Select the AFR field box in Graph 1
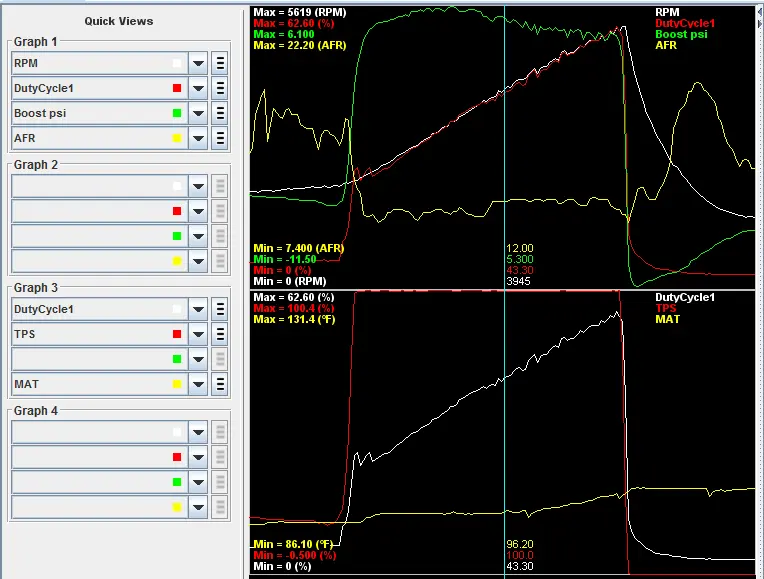 (99, 138)
